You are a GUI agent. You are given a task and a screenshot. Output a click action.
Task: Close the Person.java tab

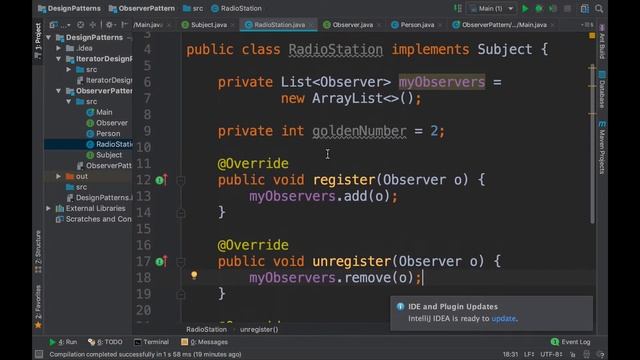point(440,25)
